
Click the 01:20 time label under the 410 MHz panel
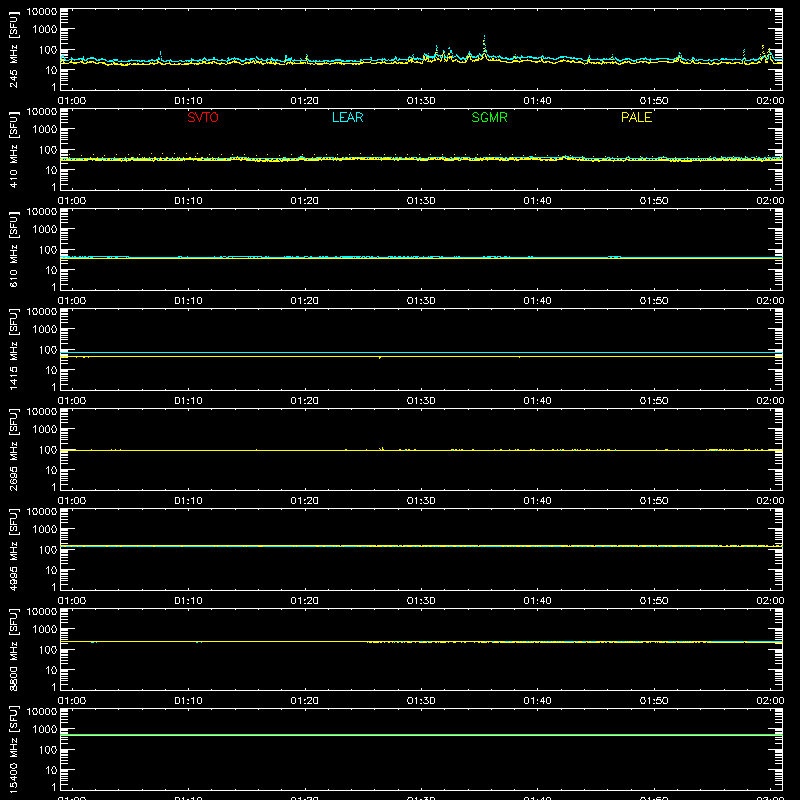coord(305,201)
